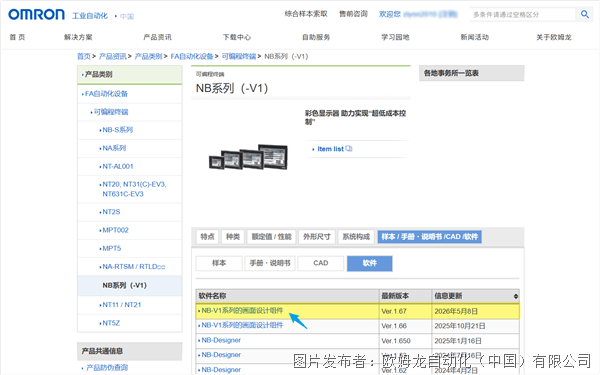Click the 各地事务所一览表 panel
600x375 pixels.
coord(471,73)
